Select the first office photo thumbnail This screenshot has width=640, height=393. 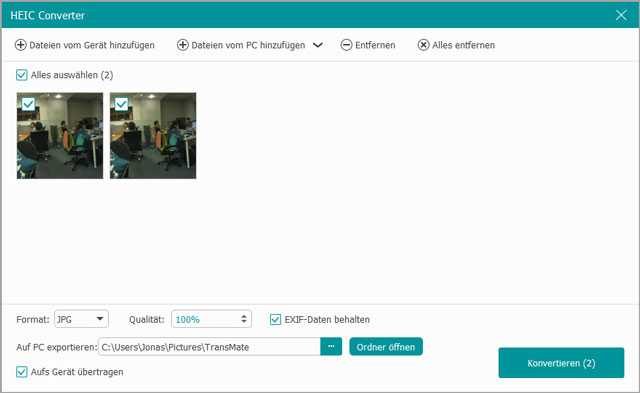[60, 135]
